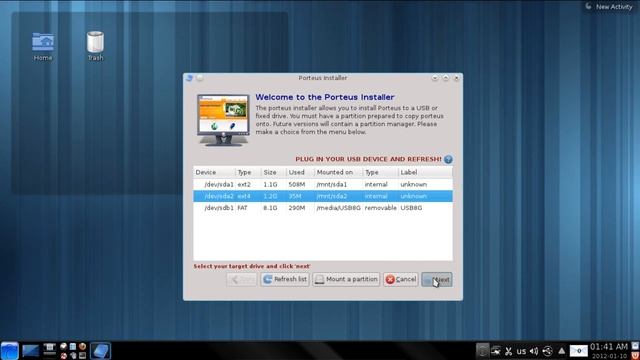640x360 pixels.
Task: Click the 290M used cell
Action: (x=297, y=208)
